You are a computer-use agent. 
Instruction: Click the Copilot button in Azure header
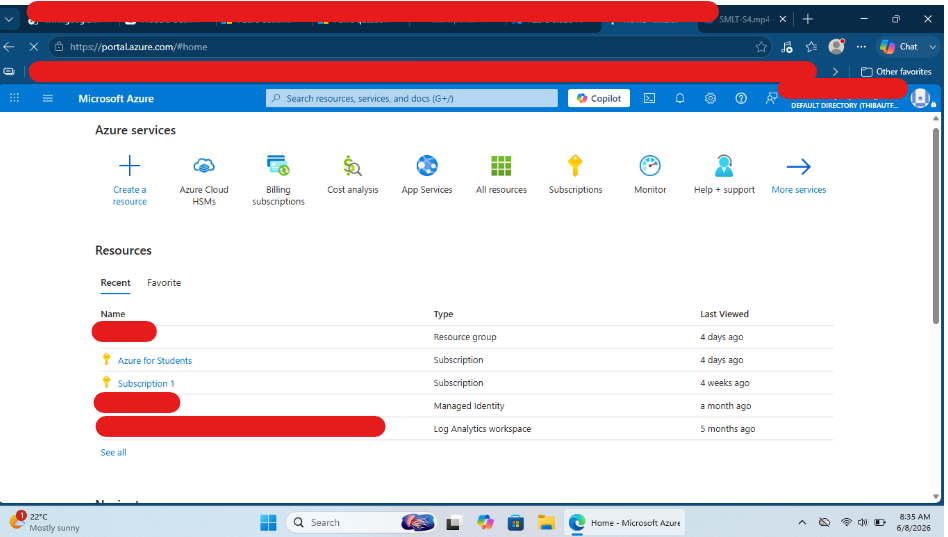[x=599, y=98]
